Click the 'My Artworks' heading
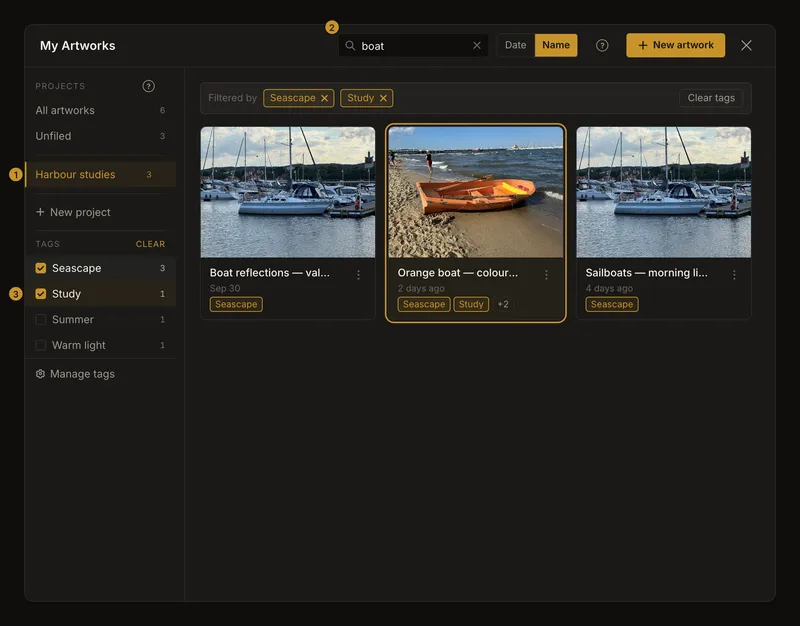The image size is (800, 626). pyautogui.click(x=78, y=45)
